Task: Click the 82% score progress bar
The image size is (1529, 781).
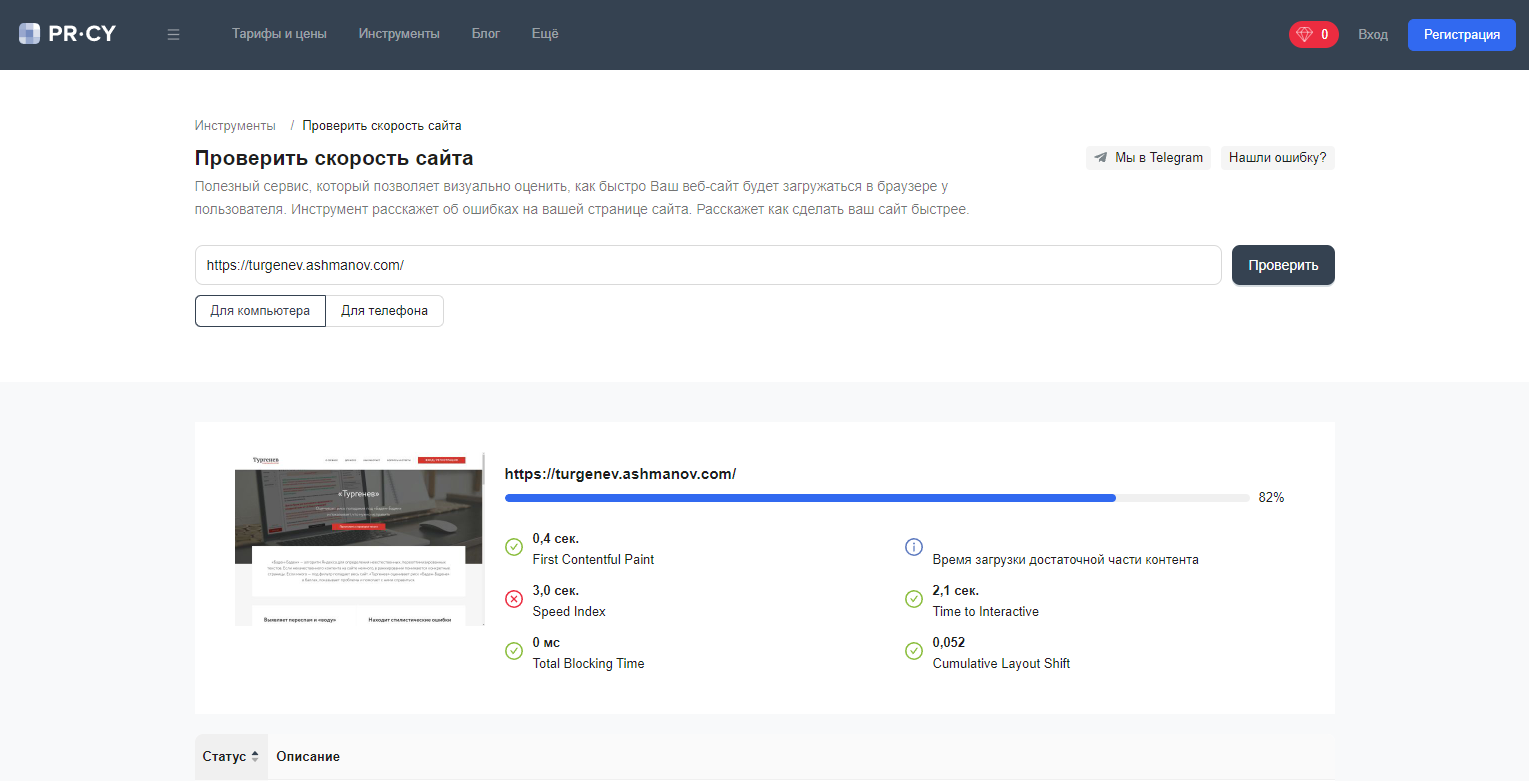Action: (877, 497)
